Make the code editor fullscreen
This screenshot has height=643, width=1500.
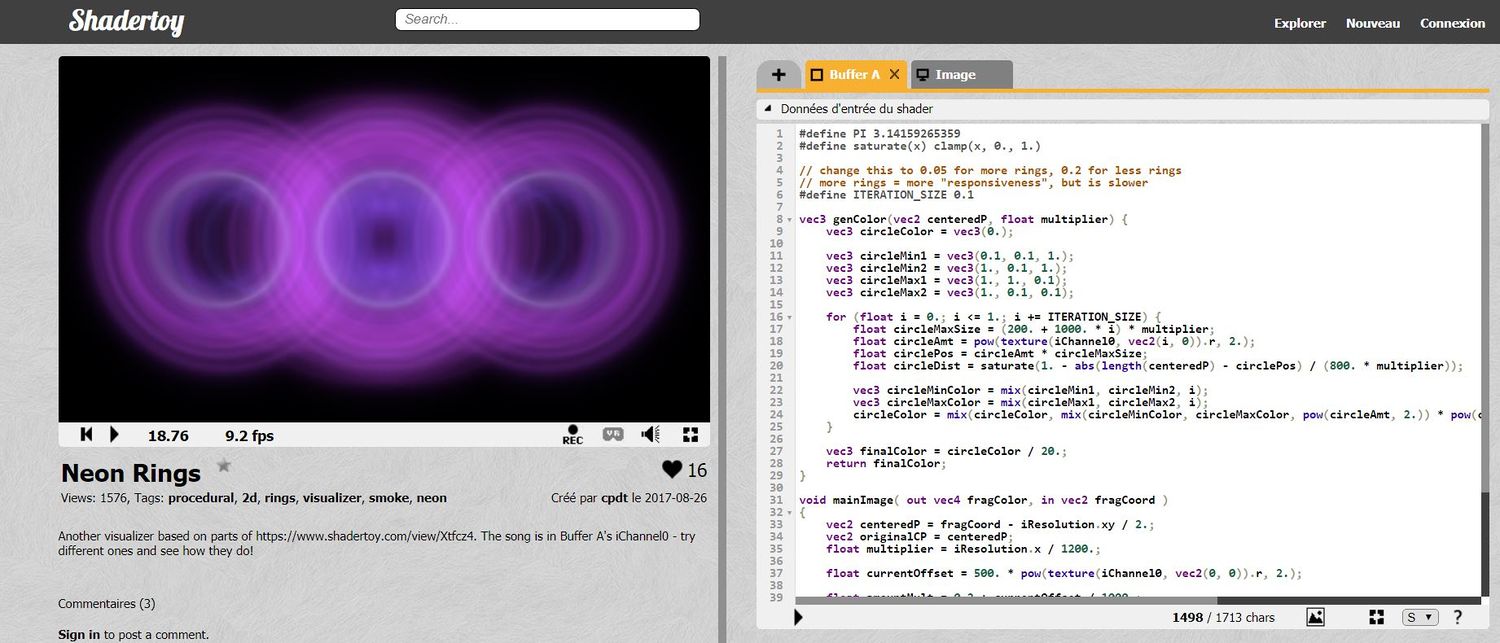click(1376, 617)
